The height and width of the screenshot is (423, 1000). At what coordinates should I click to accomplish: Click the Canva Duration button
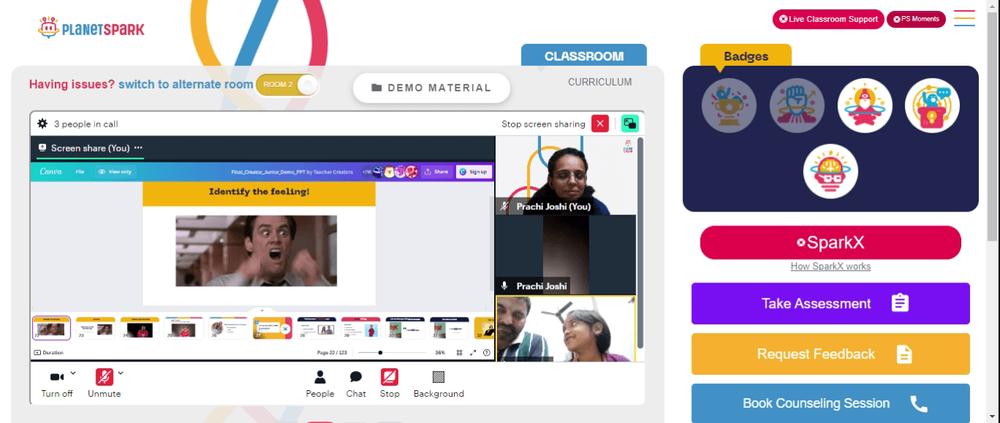(48, 352)
